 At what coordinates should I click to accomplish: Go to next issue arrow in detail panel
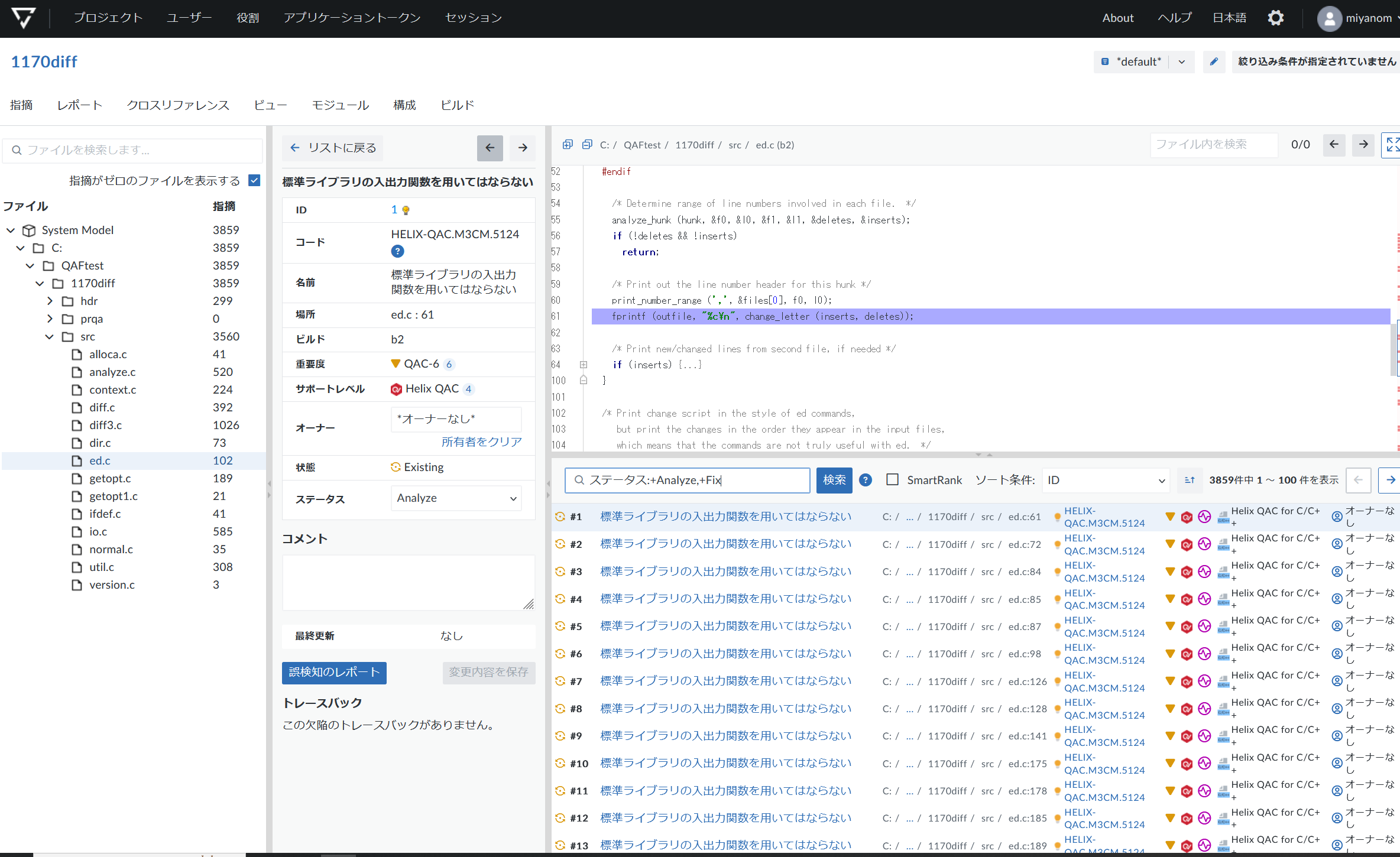[523, 148]
